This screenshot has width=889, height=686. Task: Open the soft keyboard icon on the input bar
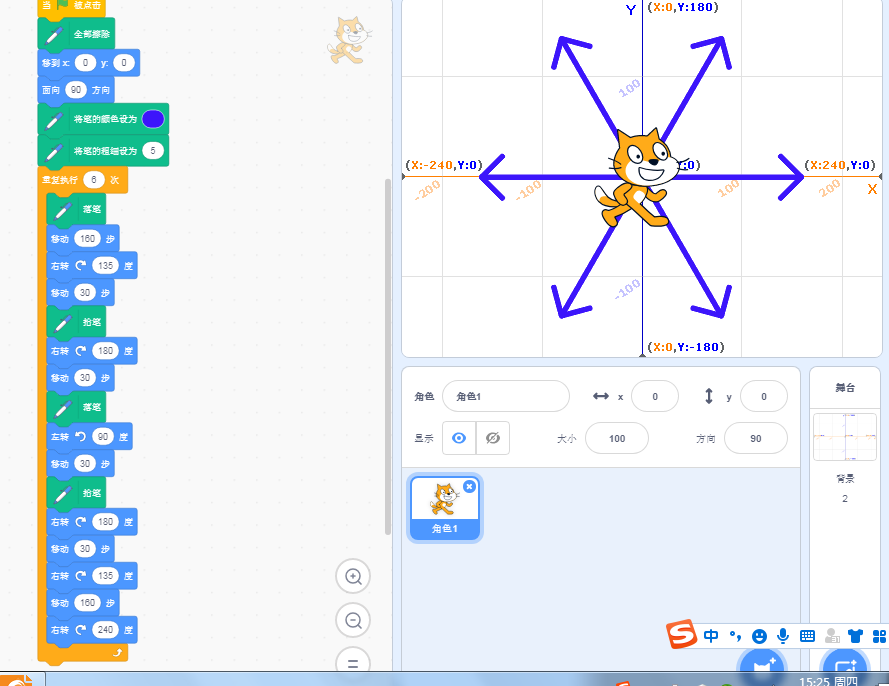coord(807,636)
